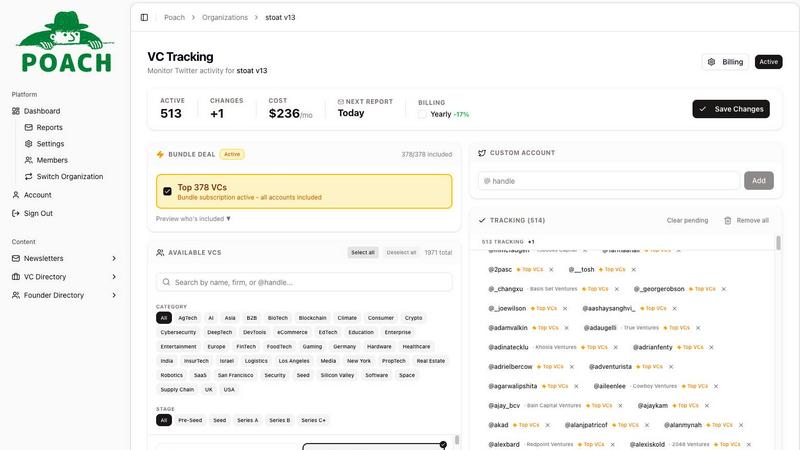Screen dimensions: 800x450
Task: Select New York category filter
Action: tap(359, 361)
